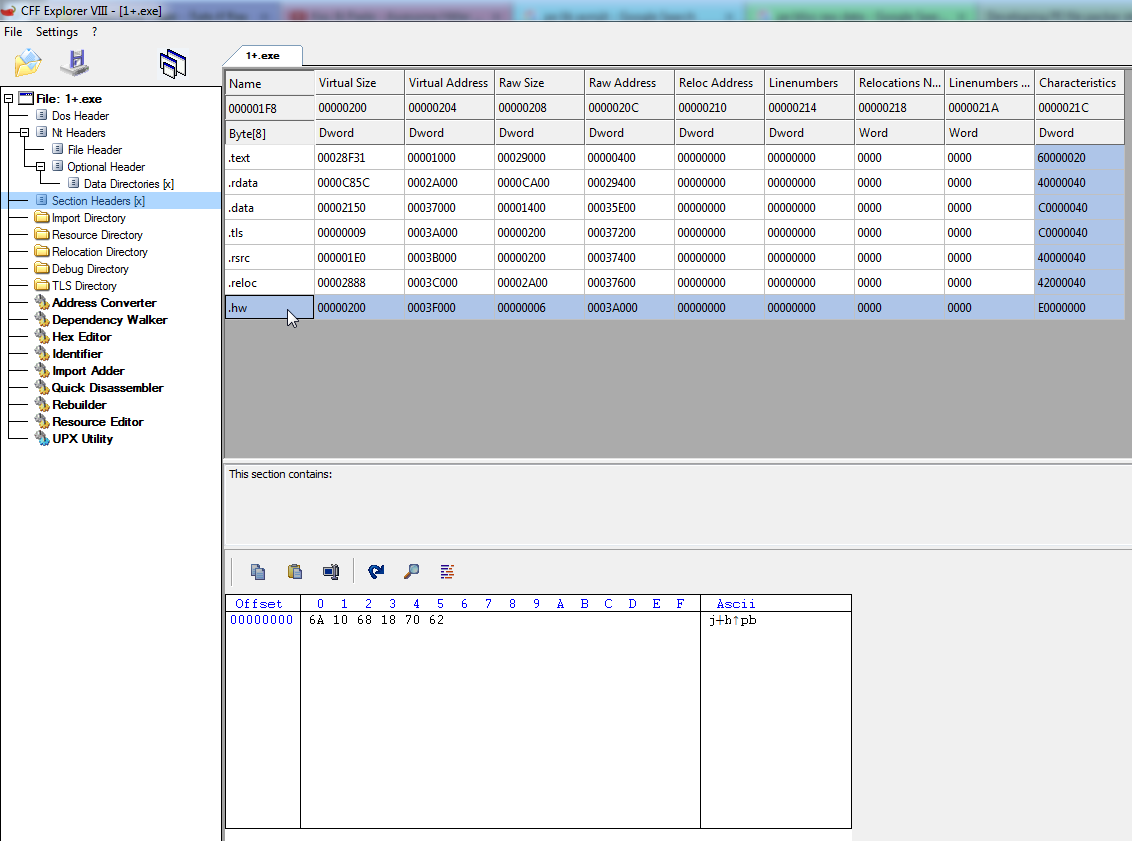The height and width of the screenshot is (841, 1132).
Task: Click the copy icon in hex toolbar
Action: tap(258, 572)
